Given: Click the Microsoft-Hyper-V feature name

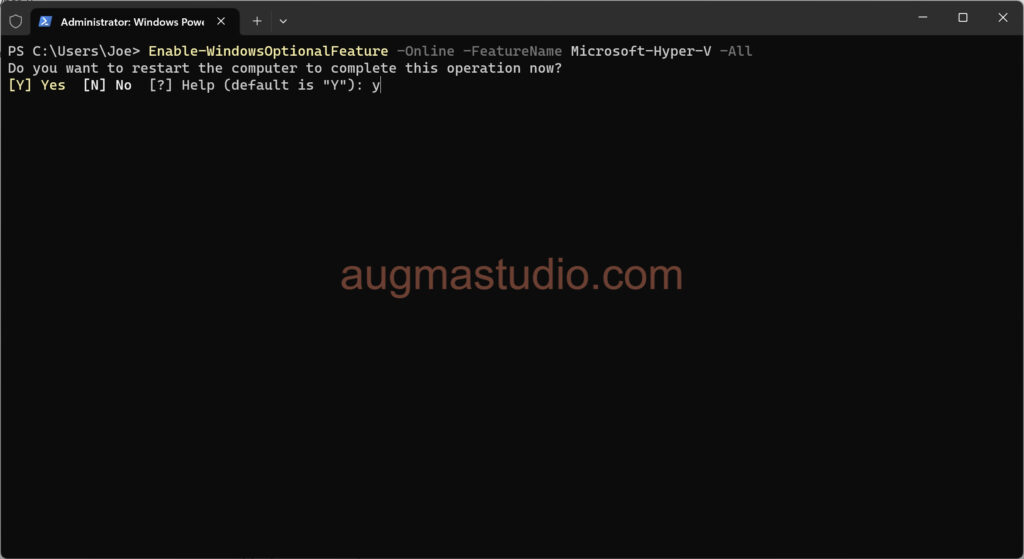Looking at the screenshot, I should point(641,51).
